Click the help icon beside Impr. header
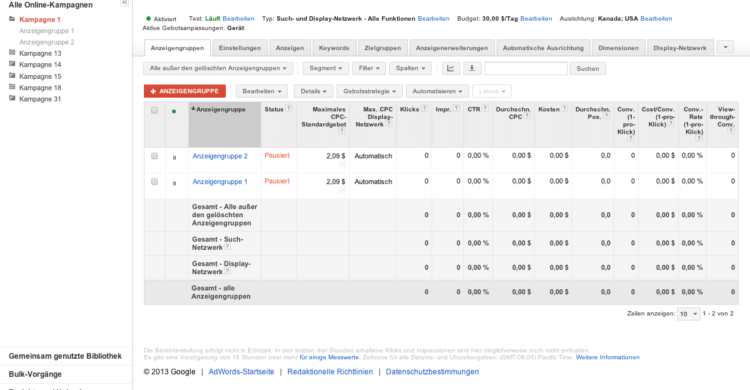Viewport: 750px width, 390px height. pyautogui.click(x=456, y=109)
